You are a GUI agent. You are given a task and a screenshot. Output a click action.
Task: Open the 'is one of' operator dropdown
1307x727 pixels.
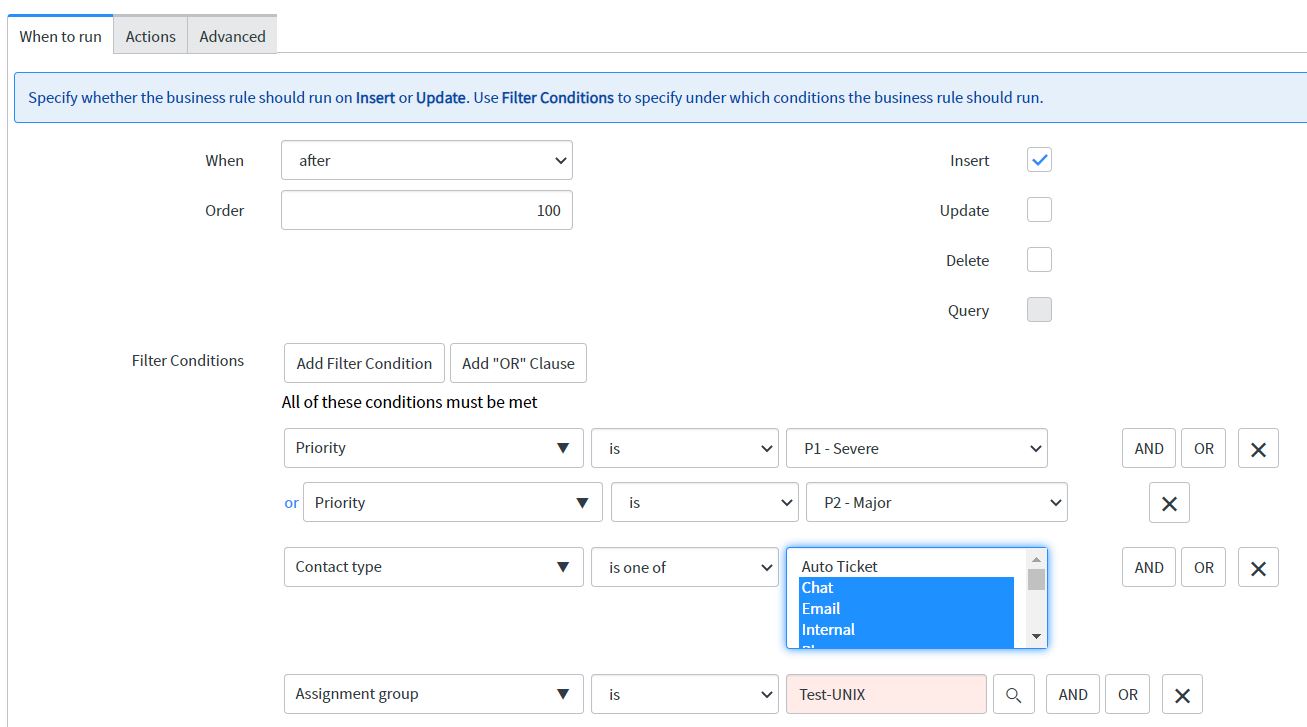(x=685, y=567)
